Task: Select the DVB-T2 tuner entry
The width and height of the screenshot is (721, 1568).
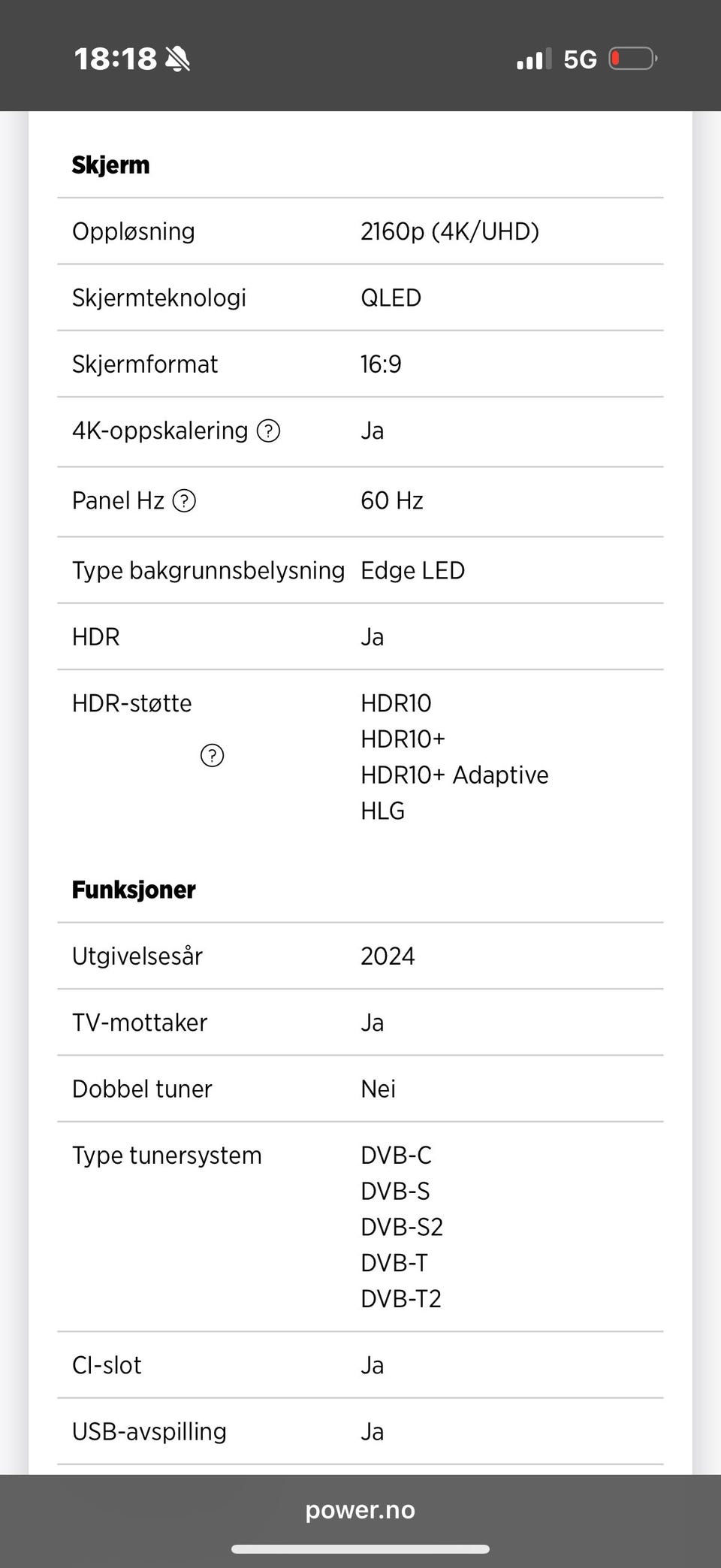Action: [401, 1298]
